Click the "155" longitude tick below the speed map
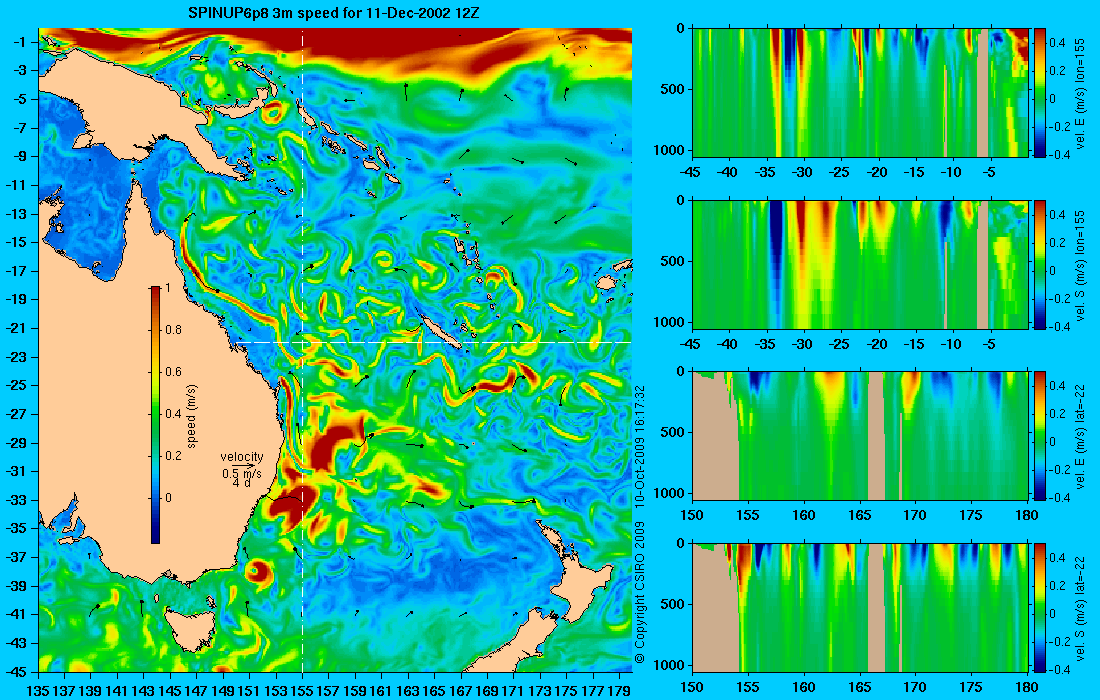Image resolution: width=1100 pixels, height=700 pixels. (302, 691)
